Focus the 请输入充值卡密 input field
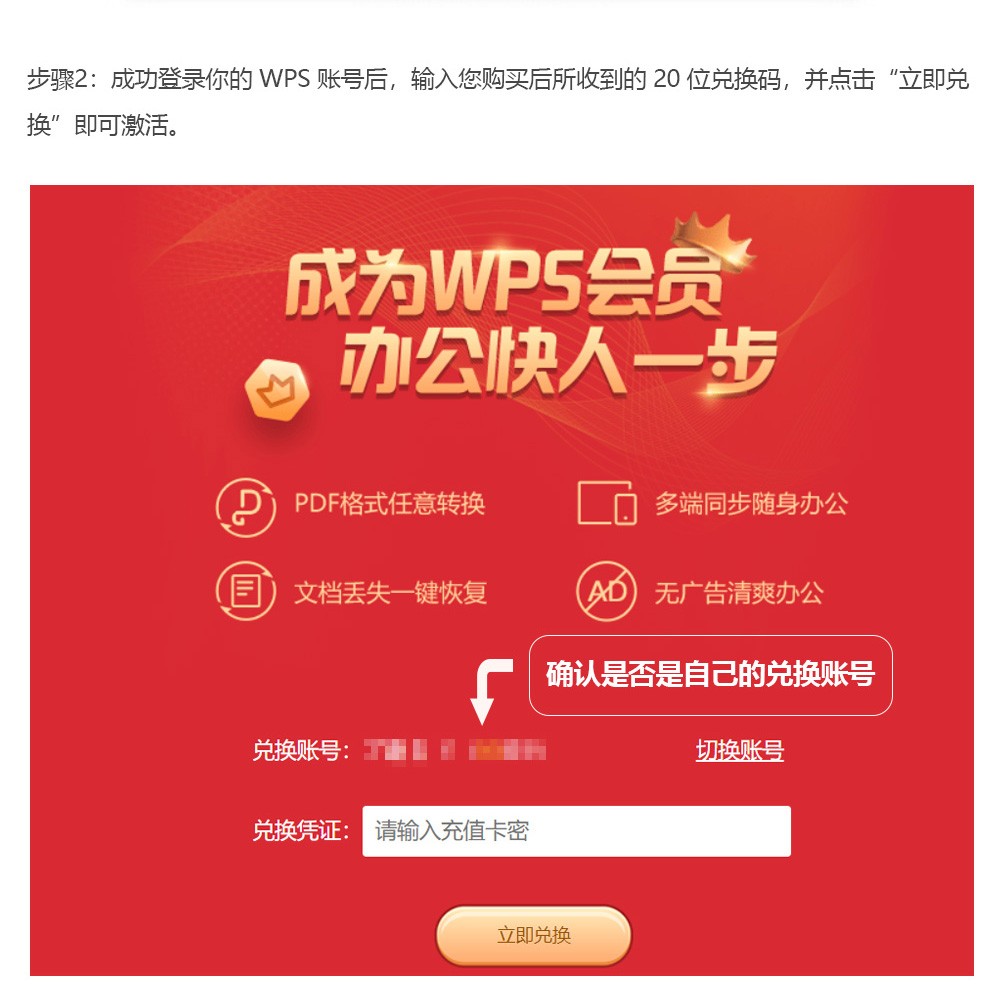1000x1000 pixels. tap(577, 831)
